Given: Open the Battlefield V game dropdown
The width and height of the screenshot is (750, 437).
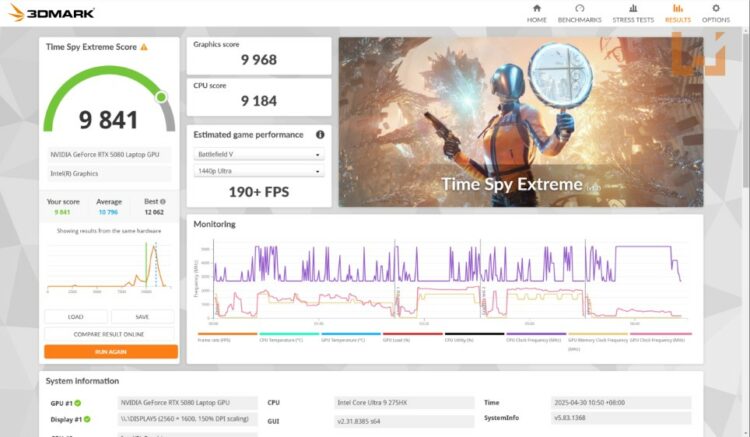Looking at the screenshot, I should (x=258, y=155).
